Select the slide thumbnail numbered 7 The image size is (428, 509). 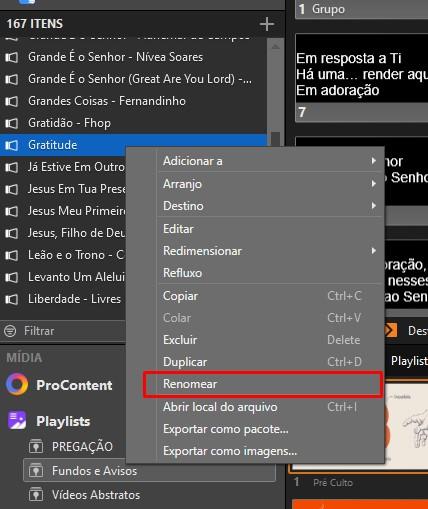coord(362,78)
